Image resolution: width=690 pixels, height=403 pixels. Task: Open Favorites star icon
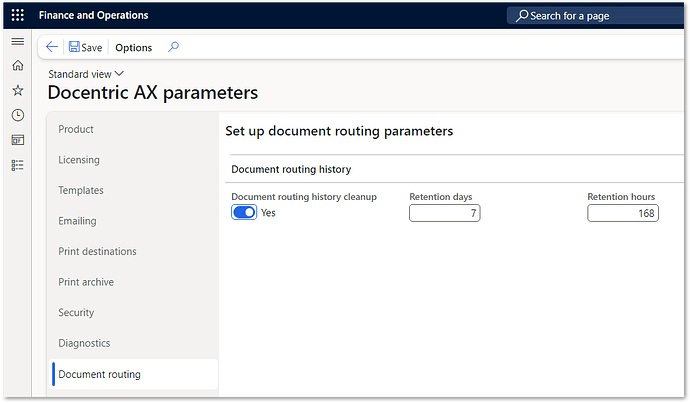coord(18,91)
